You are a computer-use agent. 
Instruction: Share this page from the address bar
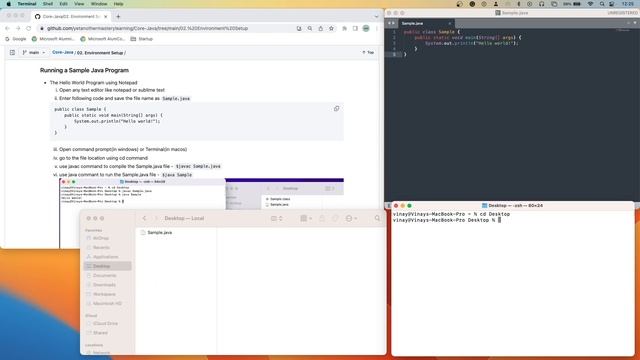[x=320, y=28]
